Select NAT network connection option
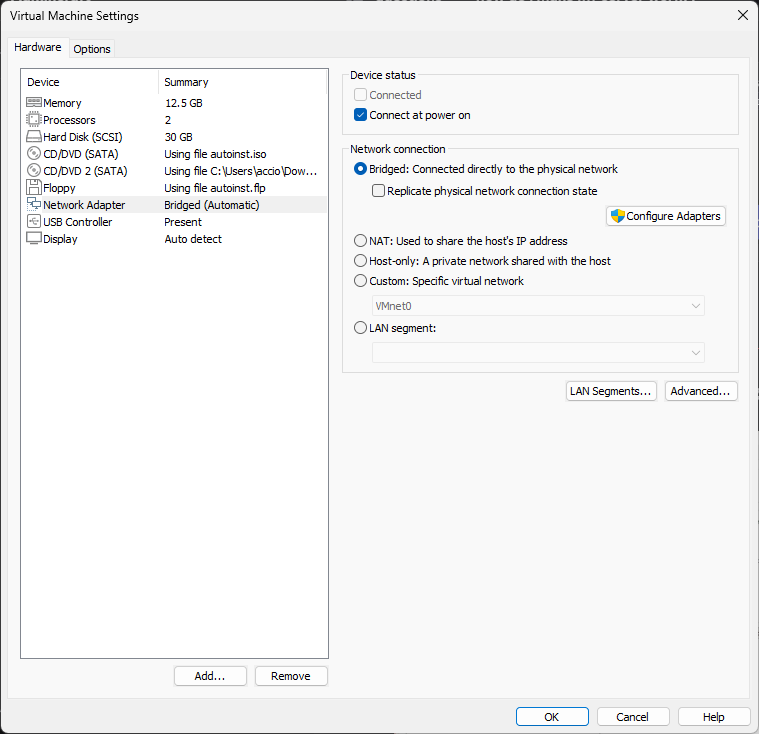Screen dimensions: 759x734 coord(360,241)
